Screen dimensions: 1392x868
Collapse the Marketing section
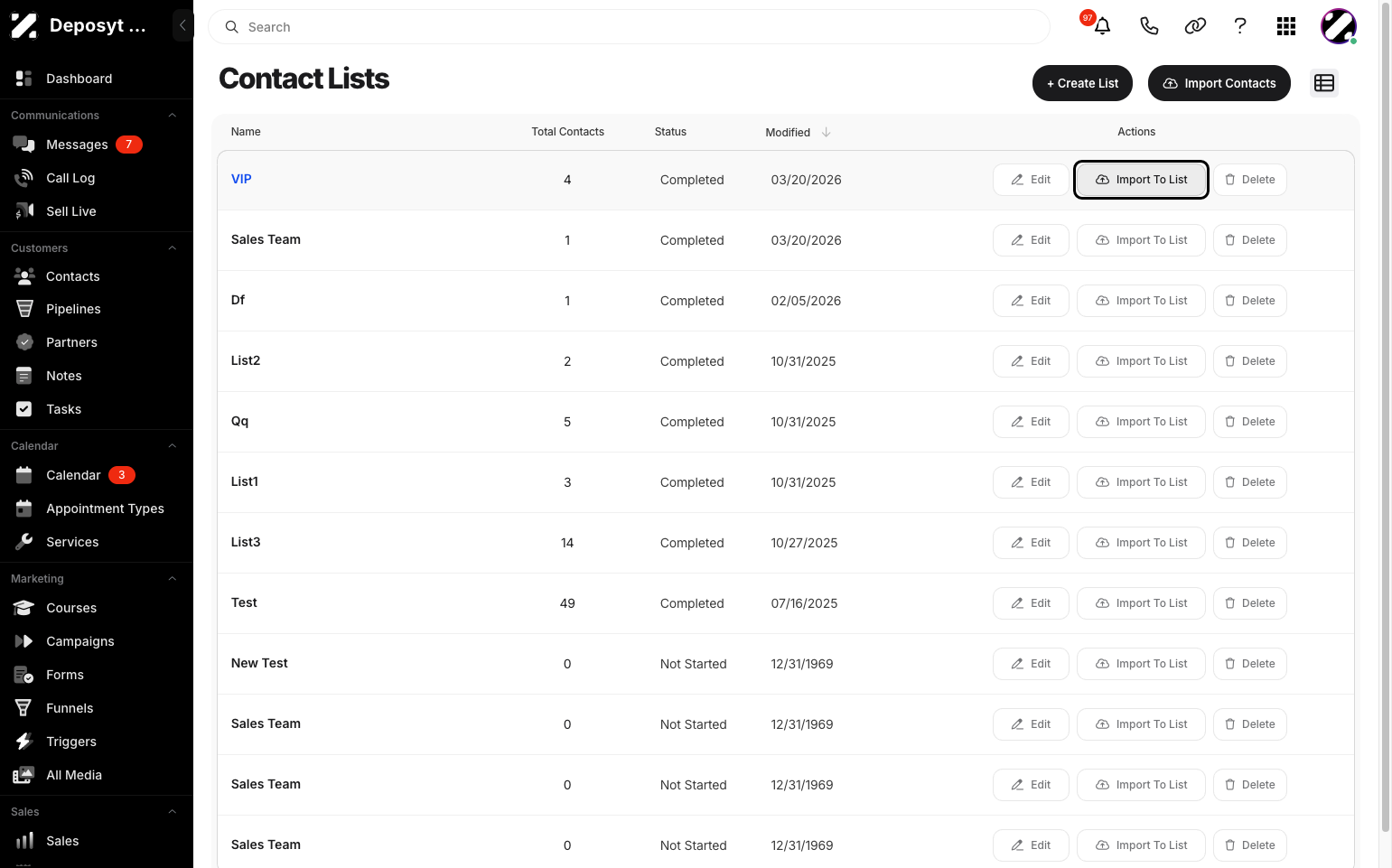pyautogui.click(x=172, y=579)
